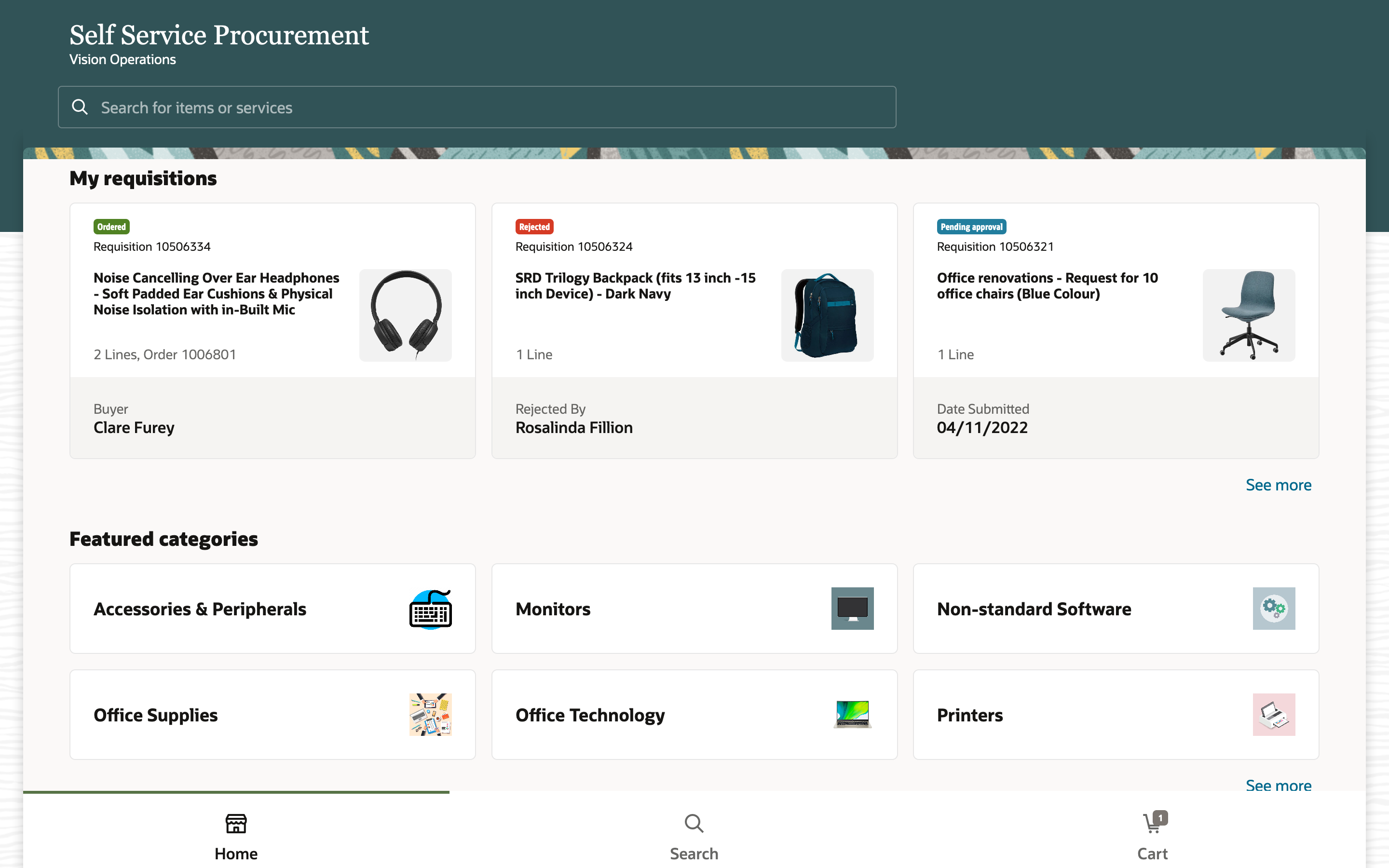Open the Office Supplies category
The width and height of the screenshot is (1389, 868).
point(272,715)
